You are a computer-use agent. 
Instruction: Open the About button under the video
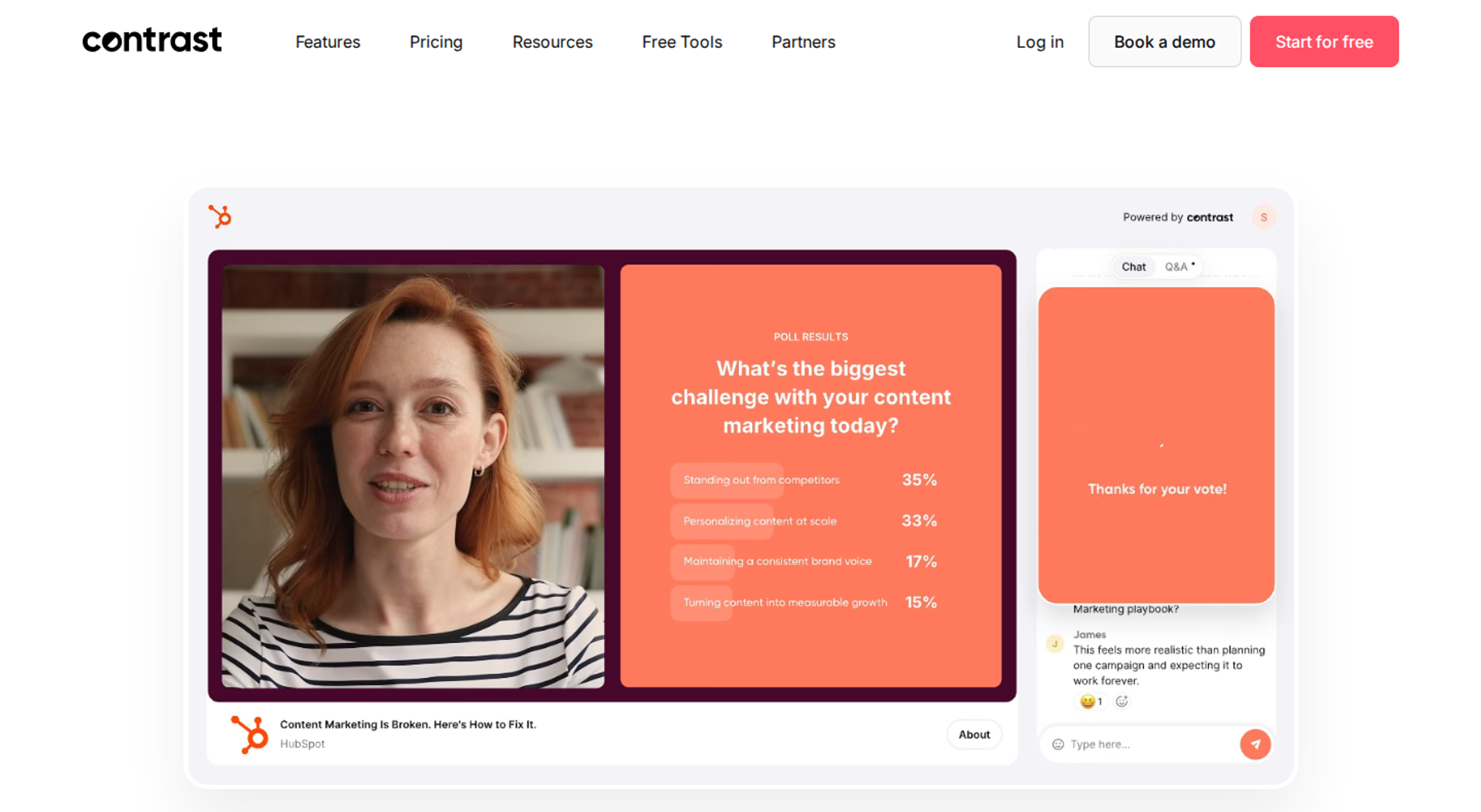pyautogui.click(x=973, y=734)
